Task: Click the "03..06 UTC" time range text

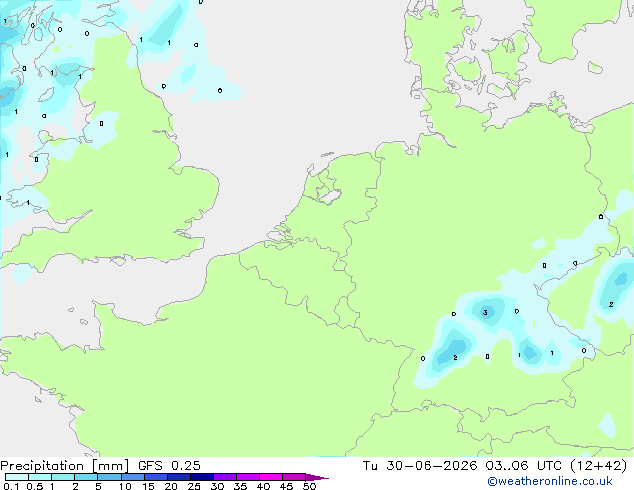Action: pyautogui.click(x=524, y=466)
